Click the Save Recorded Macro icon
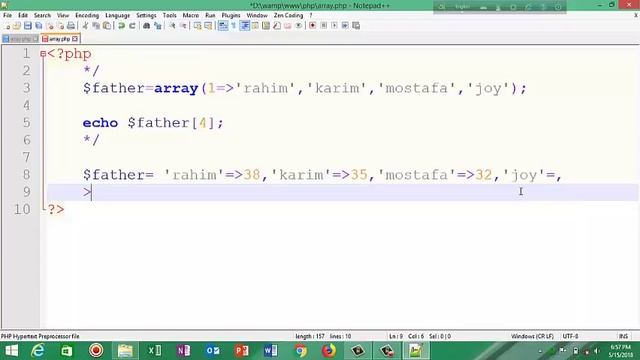Screen dimensions: 640x360 (x=356, y=26)
